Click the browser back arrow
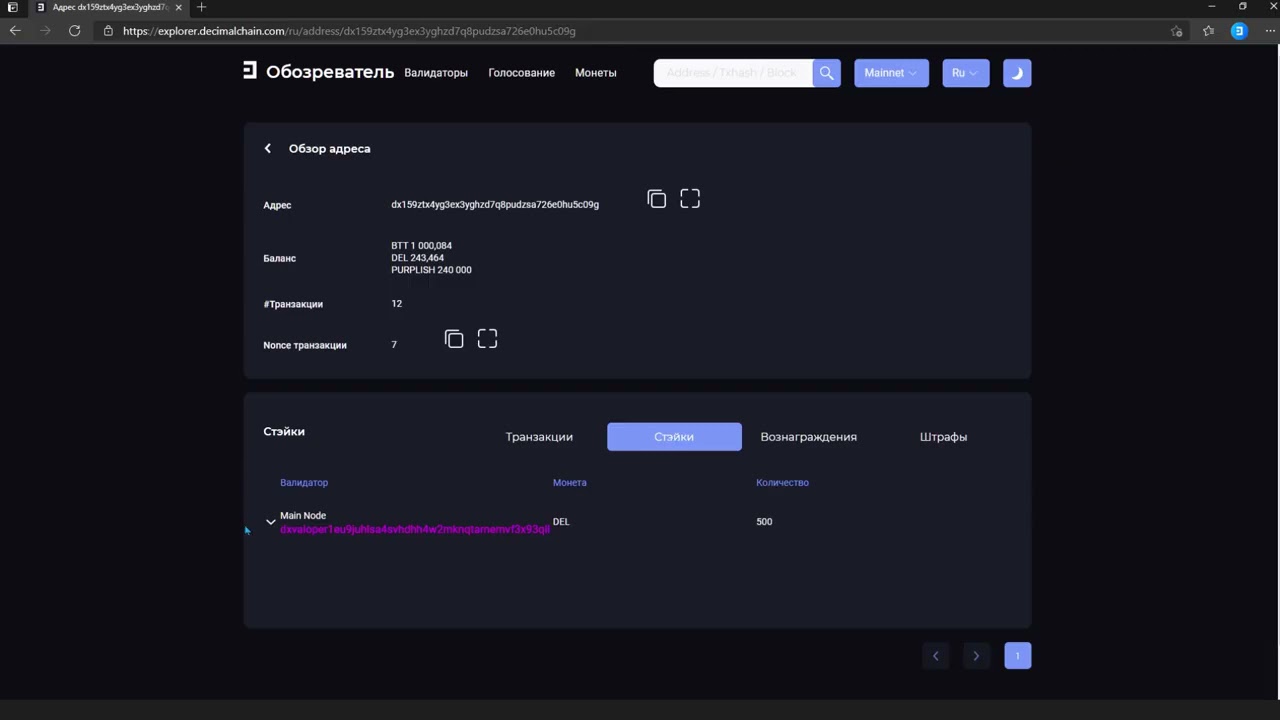Image resolution: width=1280 pixels, height=720 pixels. [x=15, y=31]
